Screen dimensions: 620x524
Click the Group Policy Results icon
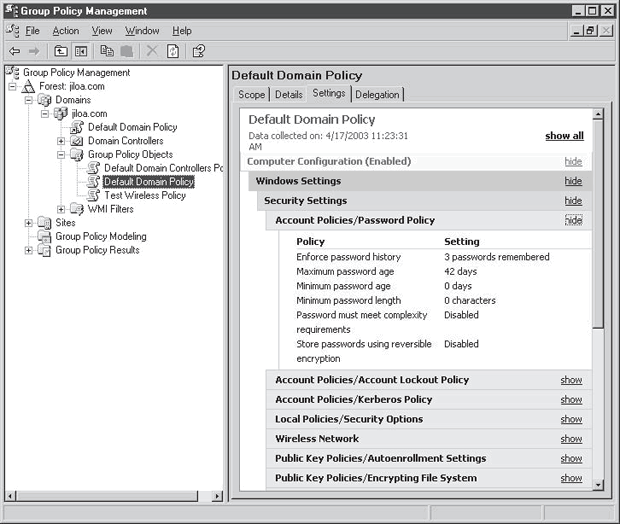click(x=44, y=250)
